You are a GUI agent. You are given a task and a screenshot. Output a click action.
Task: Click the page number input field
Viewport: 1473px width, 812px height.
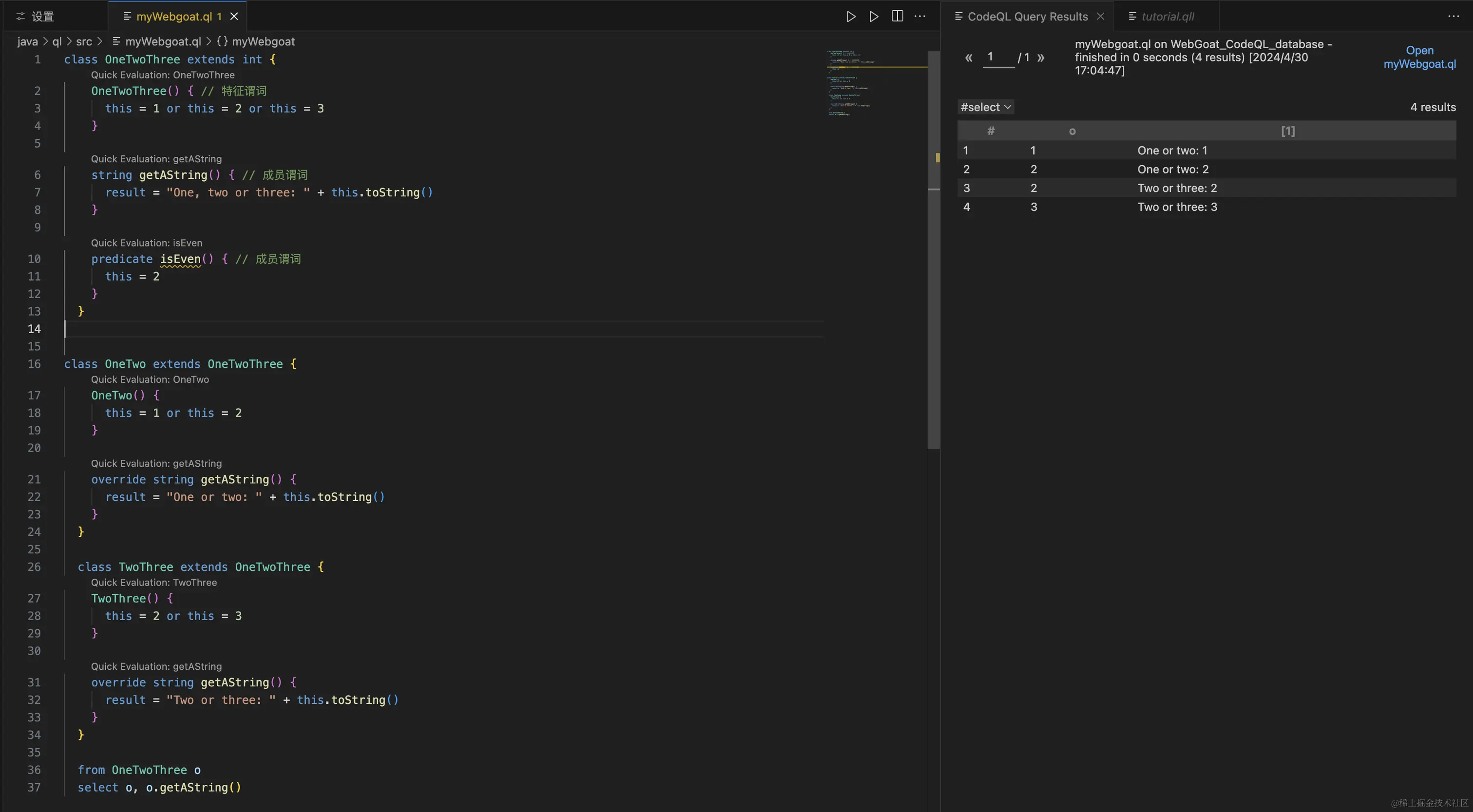(999, 57)
